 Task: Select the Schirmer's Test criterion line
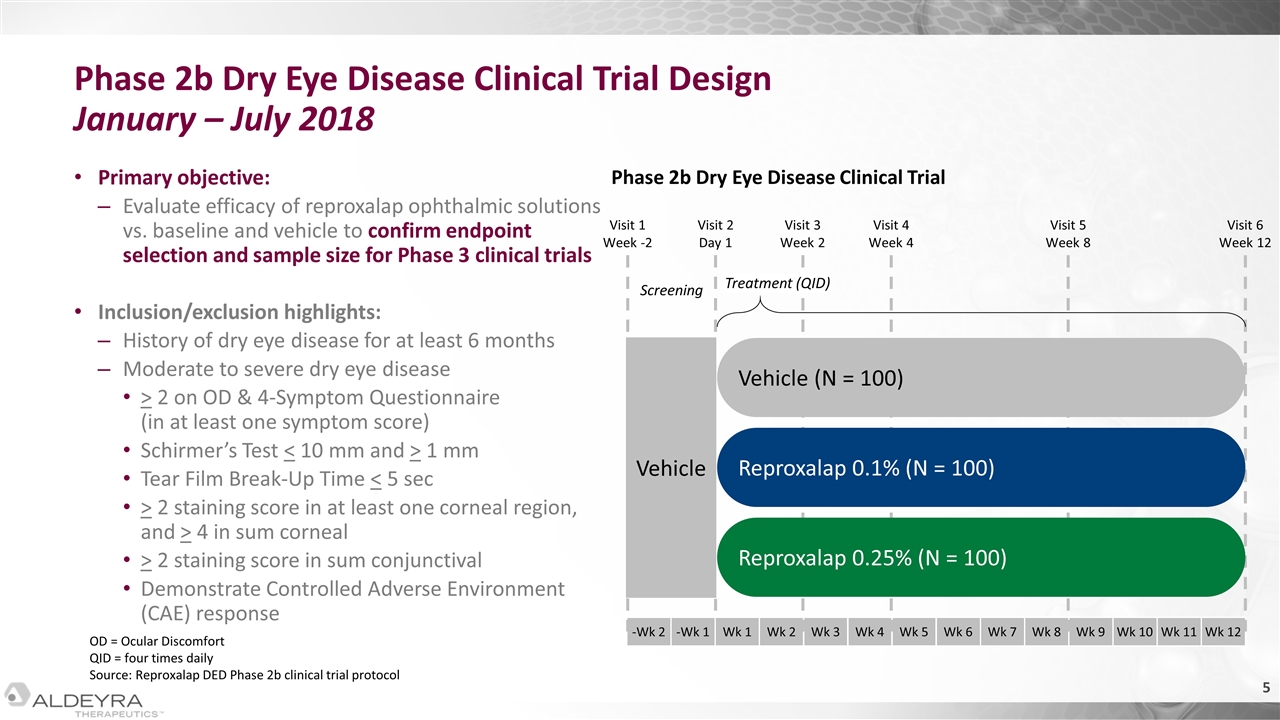point(310,450)
